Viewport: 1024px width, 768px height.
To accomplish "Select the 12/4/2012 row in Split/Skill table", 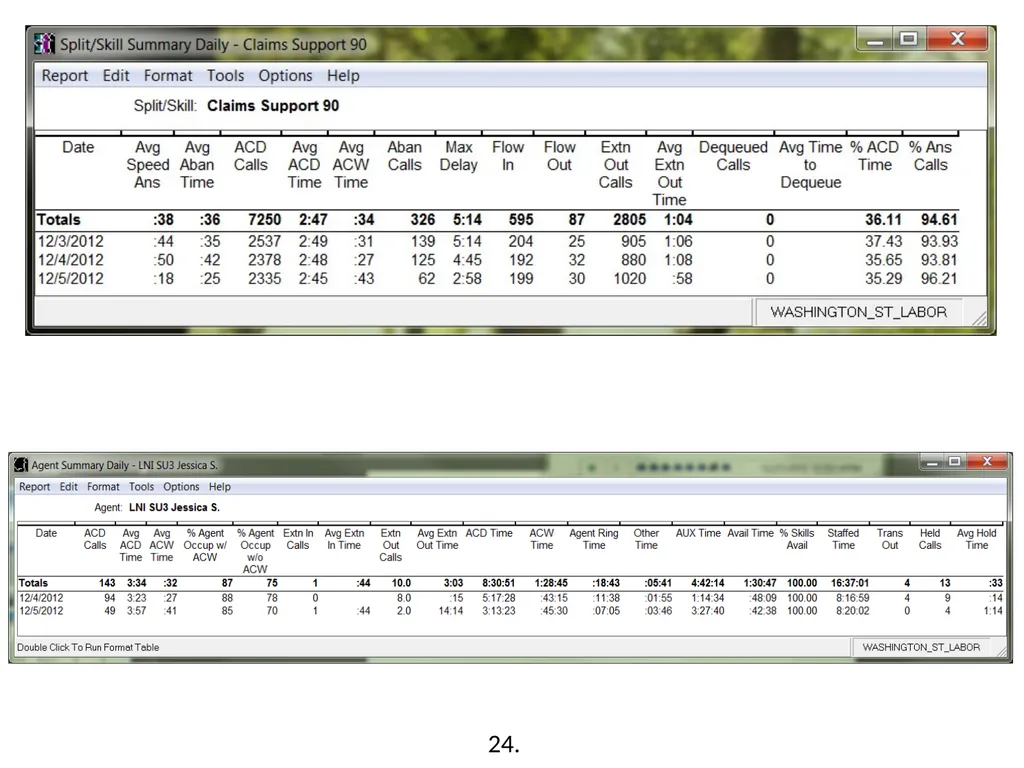I will coord(496,260).
